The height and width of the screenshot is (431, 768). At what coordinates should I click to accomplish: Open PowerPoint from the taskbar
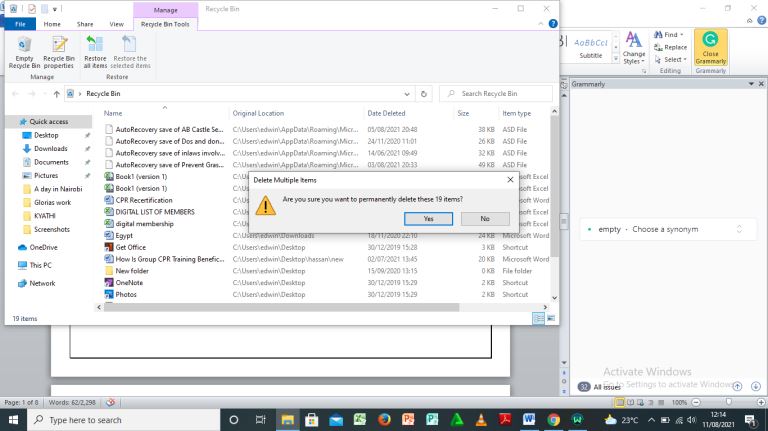(x=408, y=420)
